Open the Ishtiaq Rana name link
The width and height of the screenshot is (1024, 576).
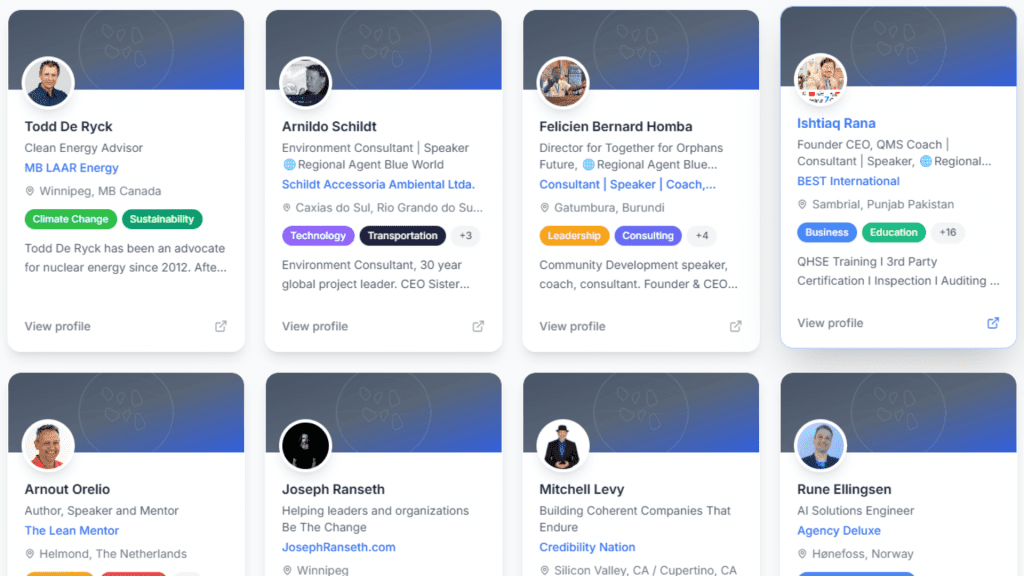coord(836,123)
